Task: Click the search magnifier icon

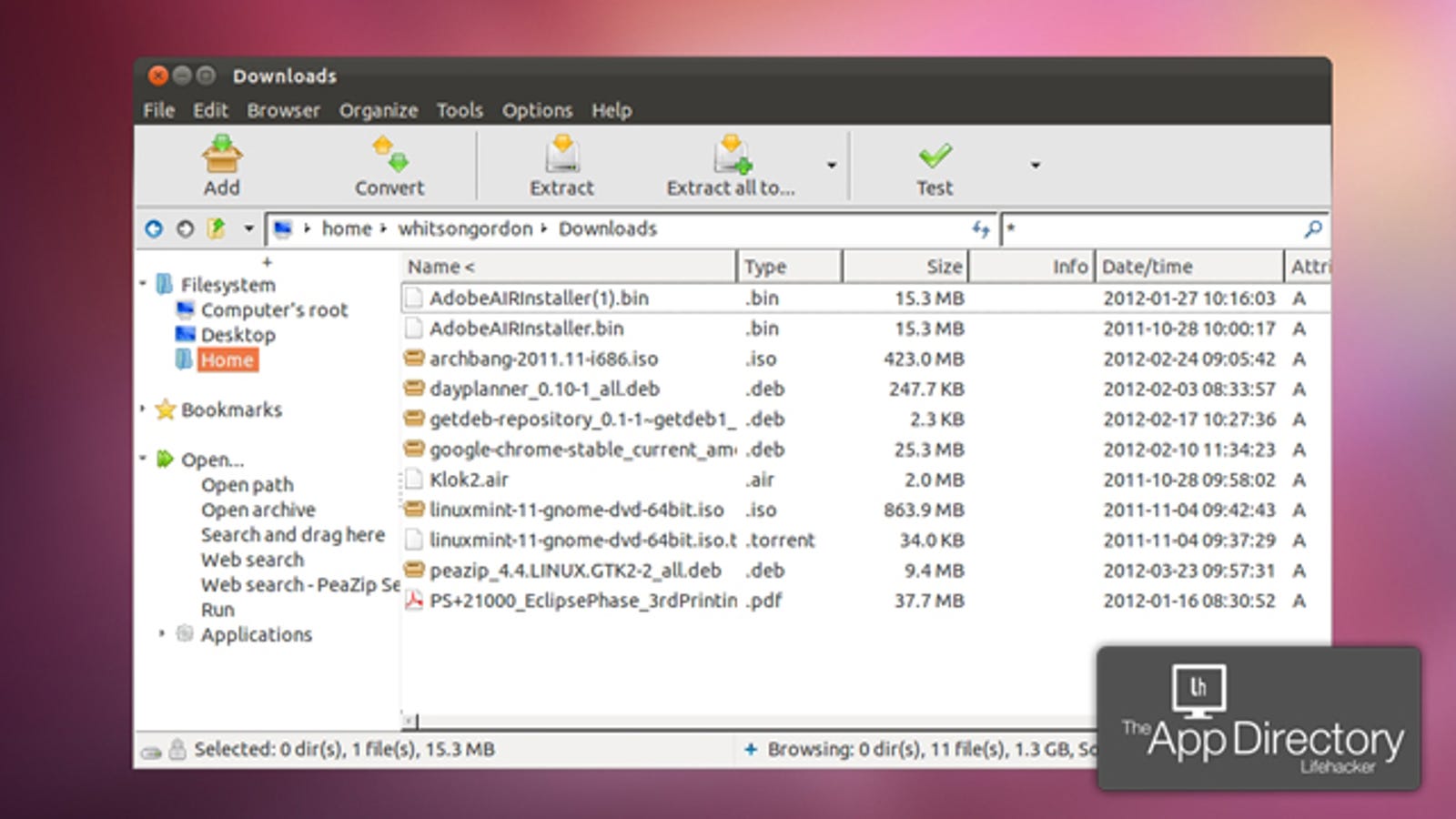Action: (1313, 229)
